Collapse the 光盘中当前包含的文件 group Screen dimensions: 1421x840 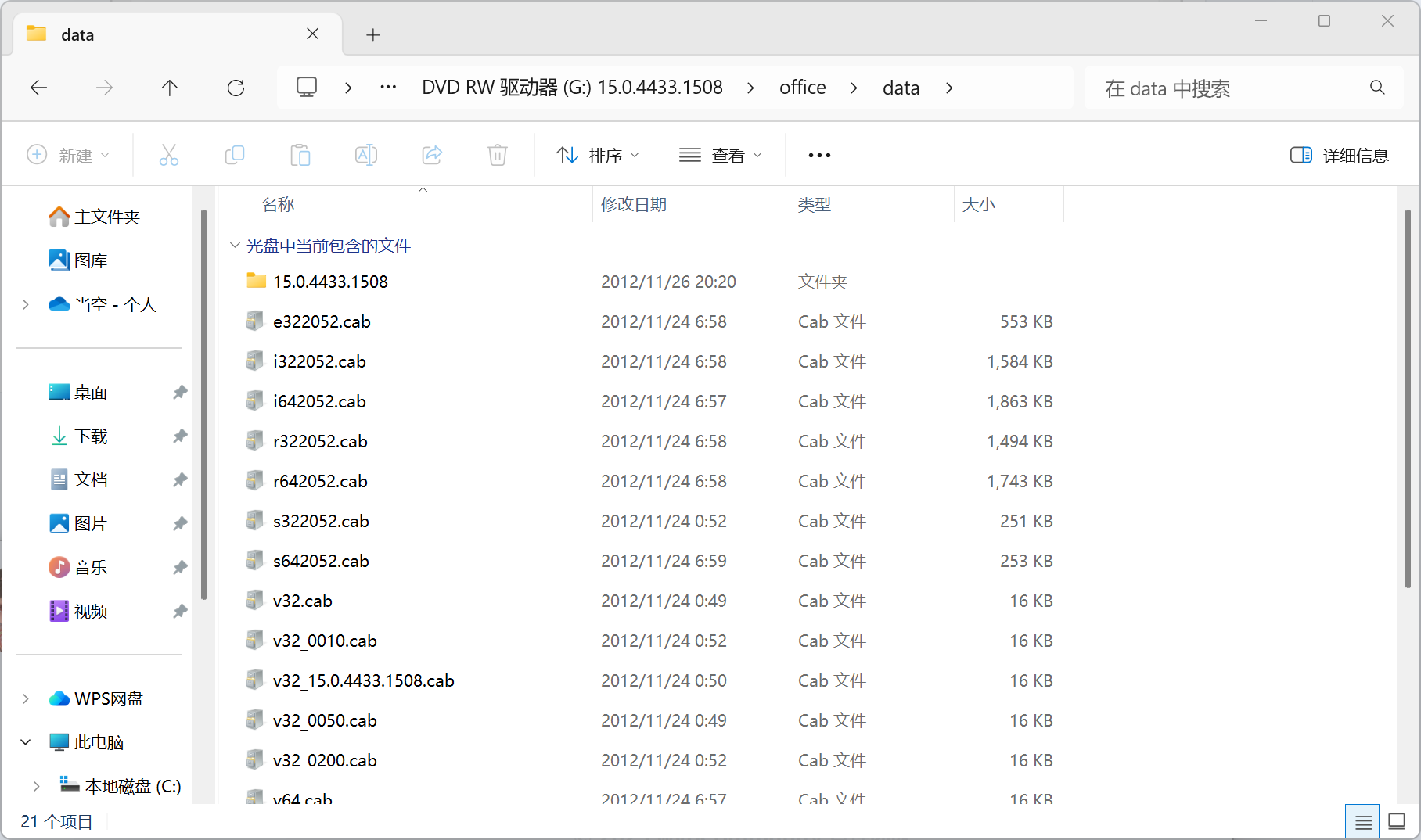235,246
